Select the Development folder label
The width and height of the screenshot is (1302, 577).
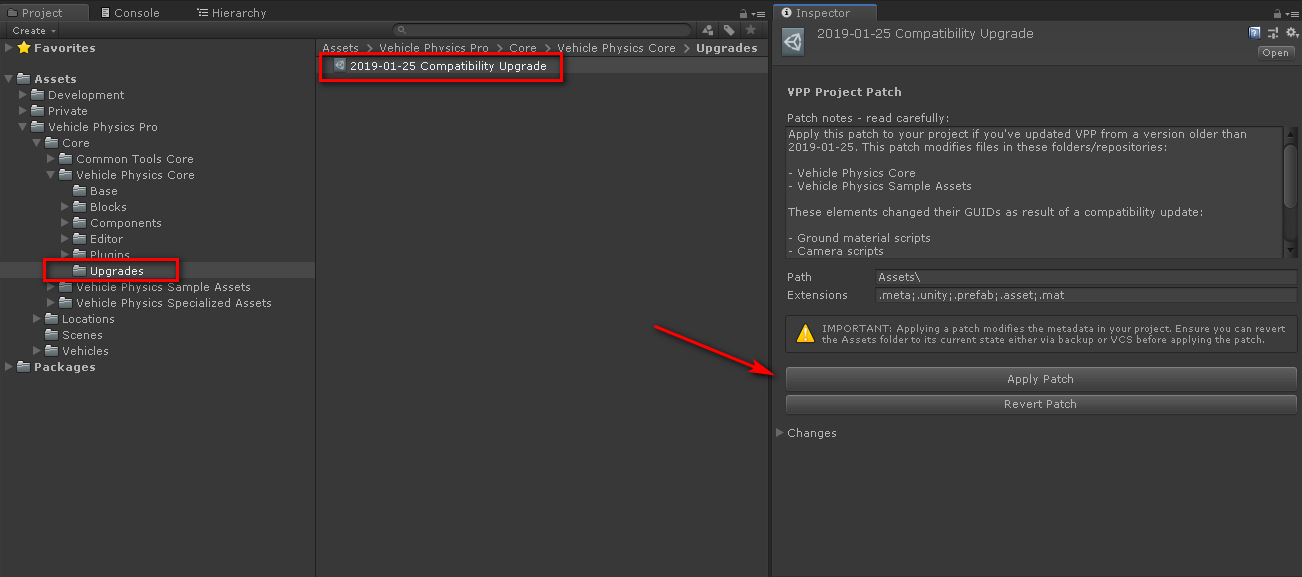click(x=86, y=95)
